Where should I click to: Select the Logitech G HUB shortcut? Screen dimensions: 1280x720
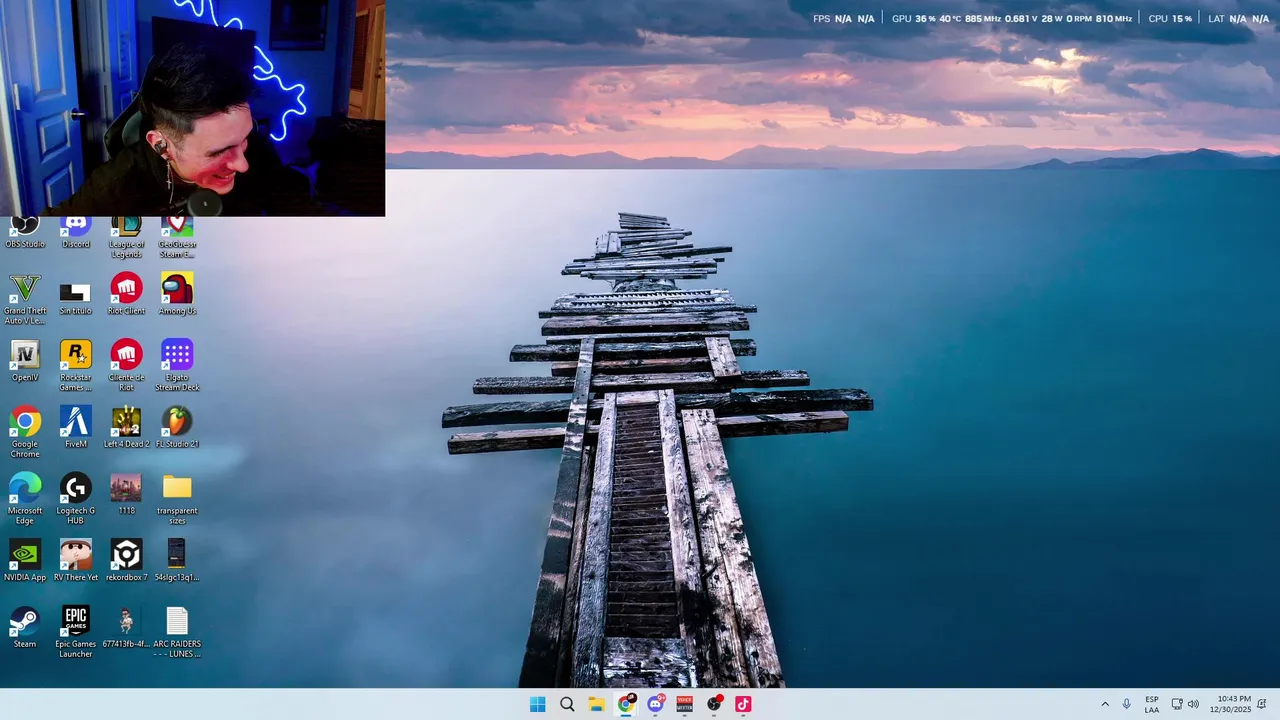[x=75, y=499]
